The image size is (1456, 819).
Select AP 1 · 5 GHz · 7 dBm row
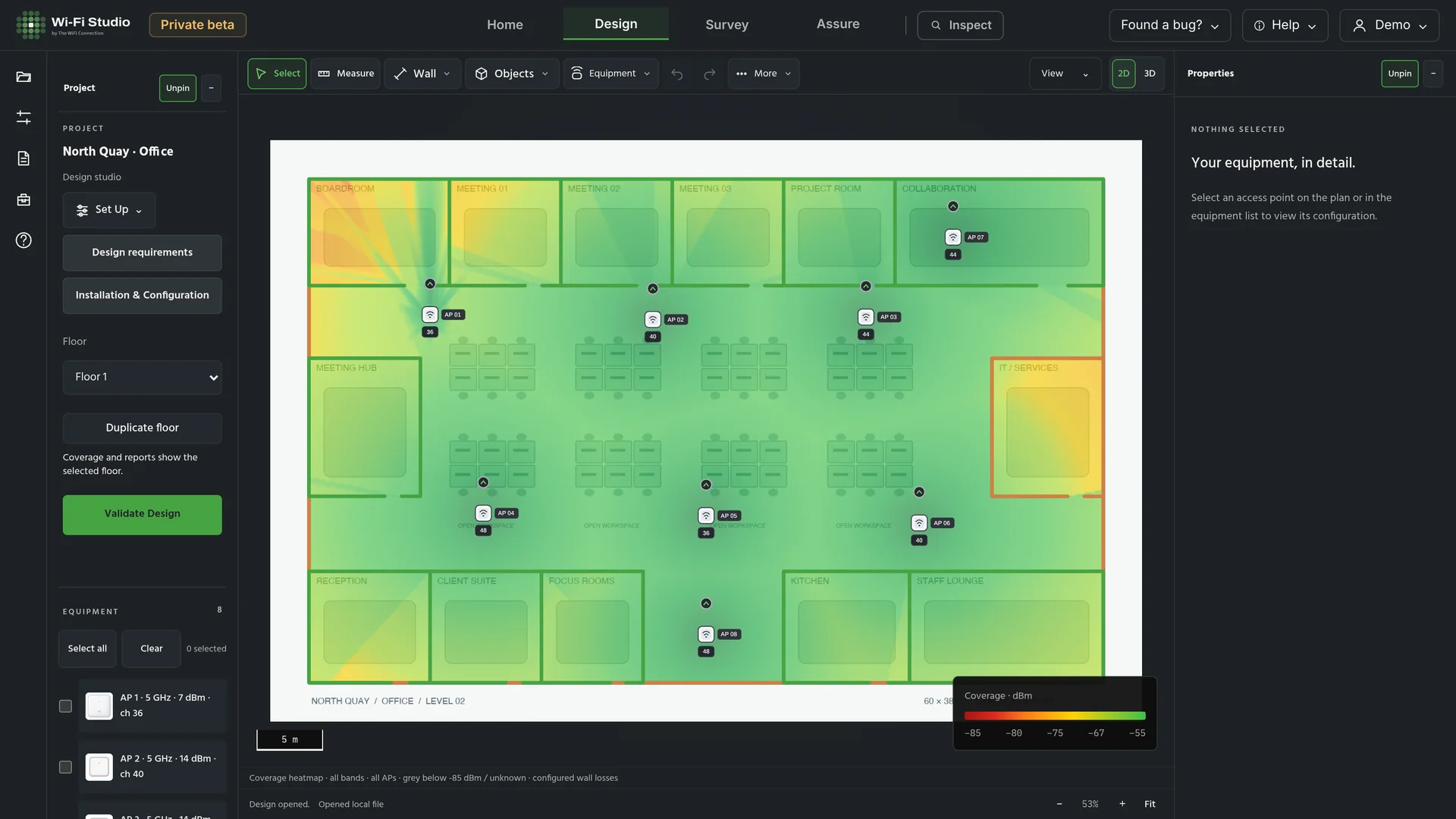(152, 705)
